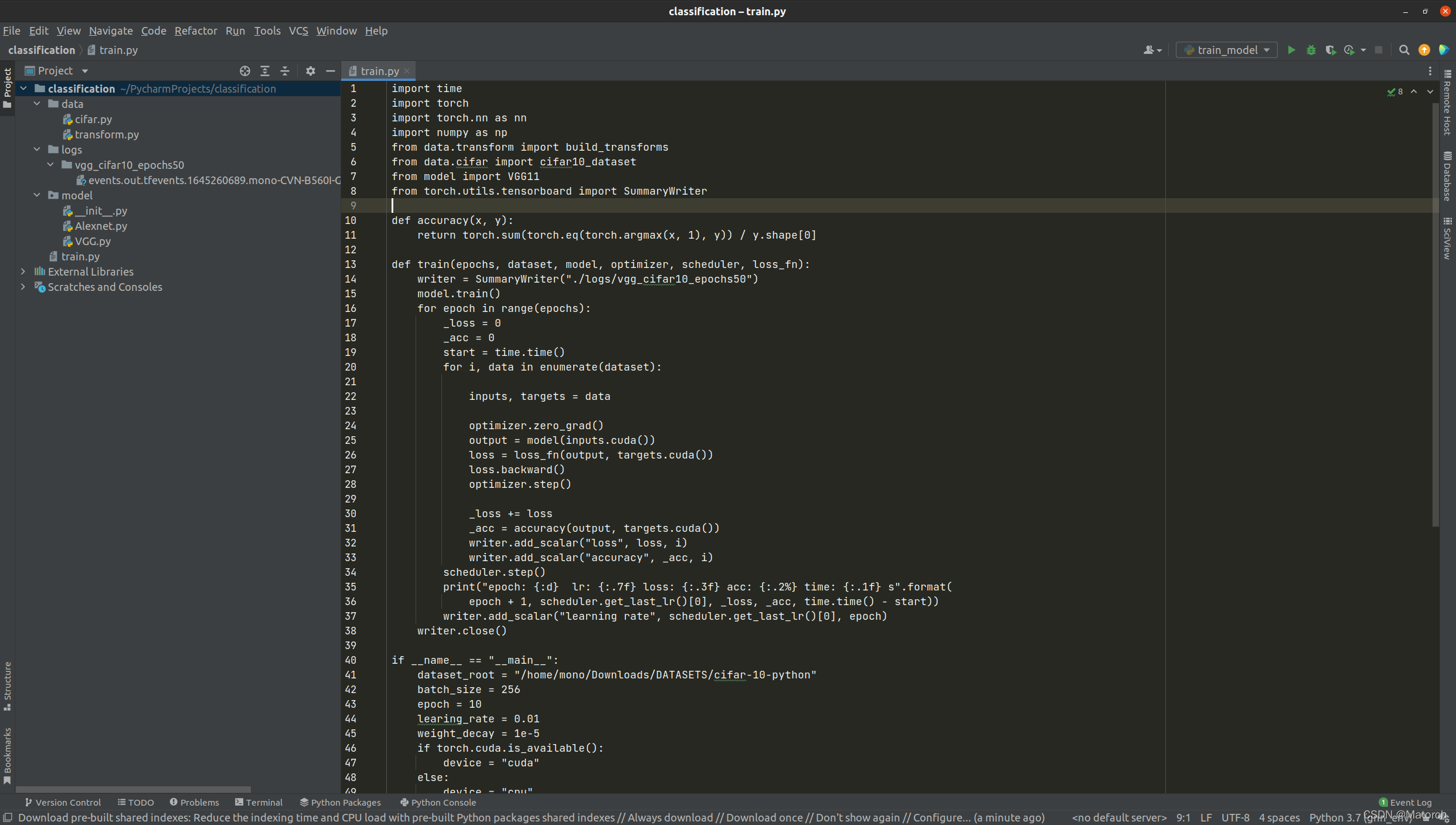Click the Project panel horizontal scrollbar

pos(134,789)
